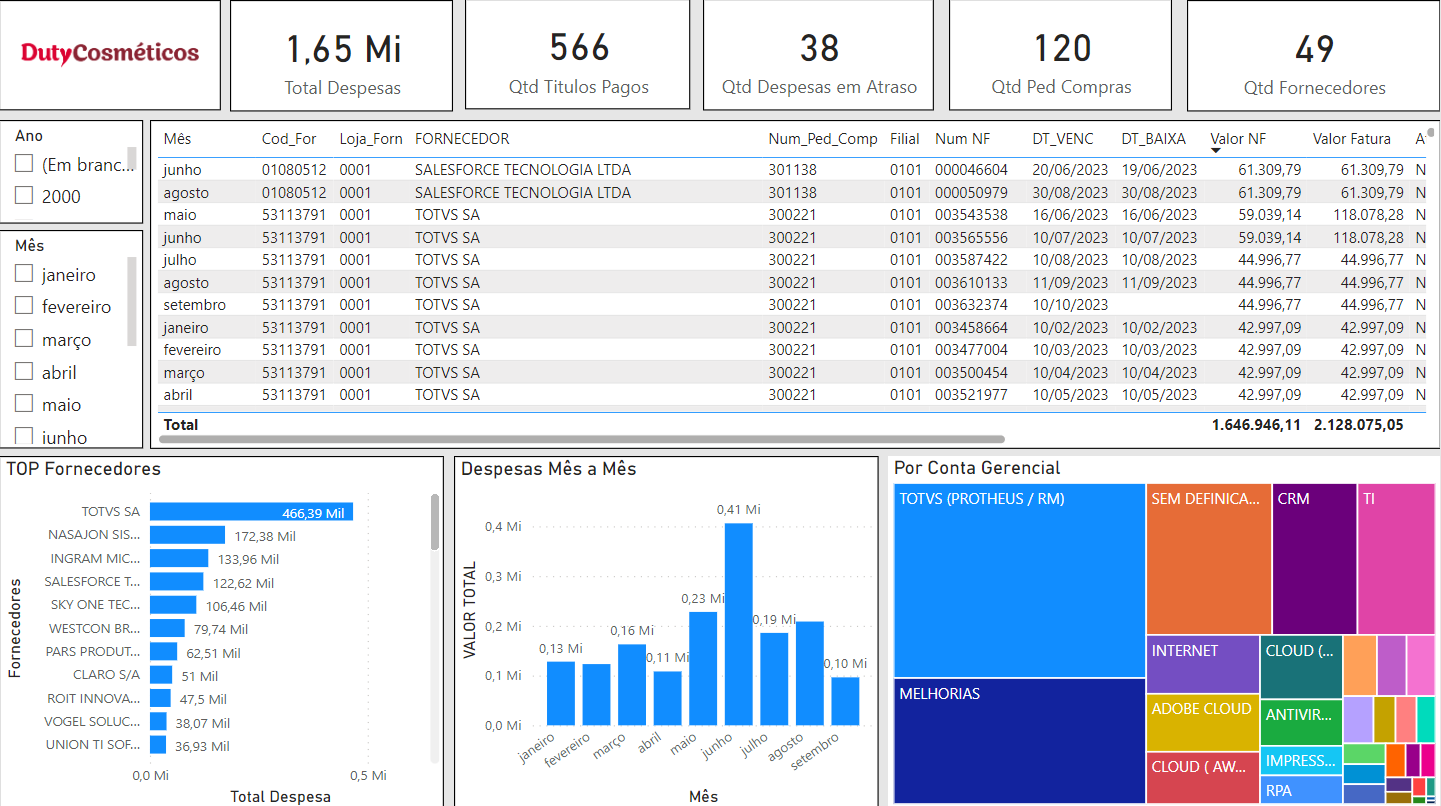This screenshot has width=1441, height=806.
Task: Select the ANTIVIR... green treemap tile
Action: coord(1301,721)
